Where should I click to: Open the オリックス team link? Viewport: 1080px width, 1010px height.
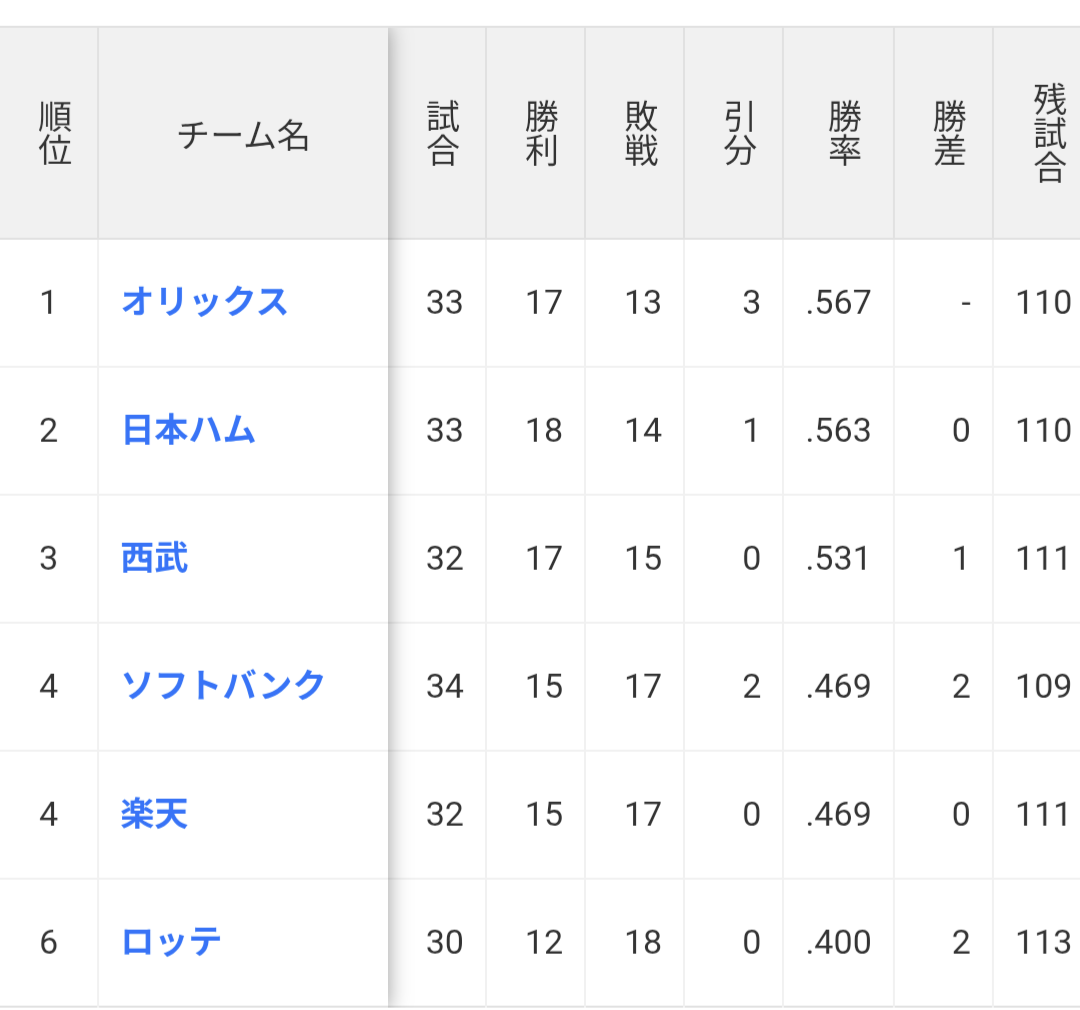pos(205,302)
